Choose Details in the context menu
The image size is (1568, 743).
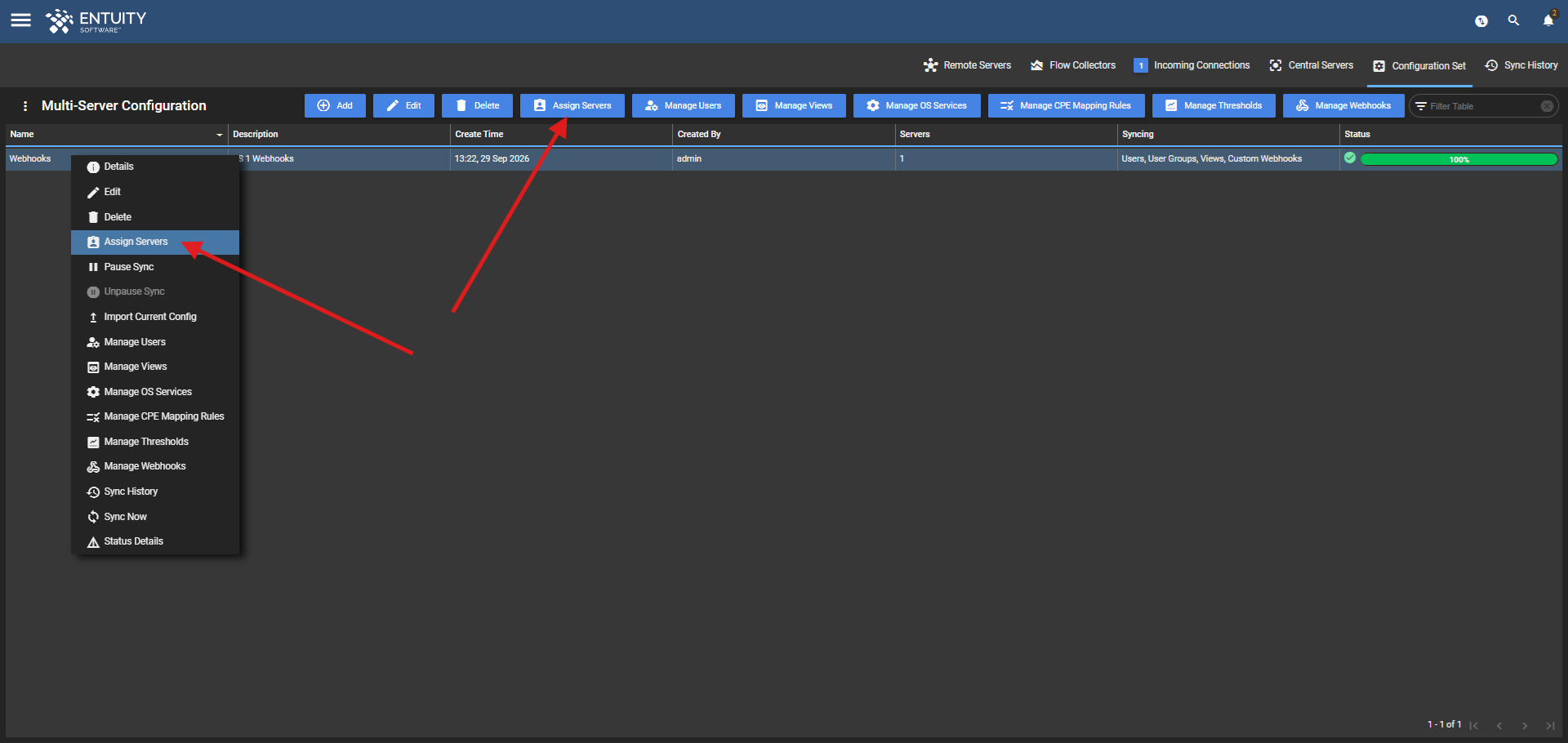tap(155, 167)
